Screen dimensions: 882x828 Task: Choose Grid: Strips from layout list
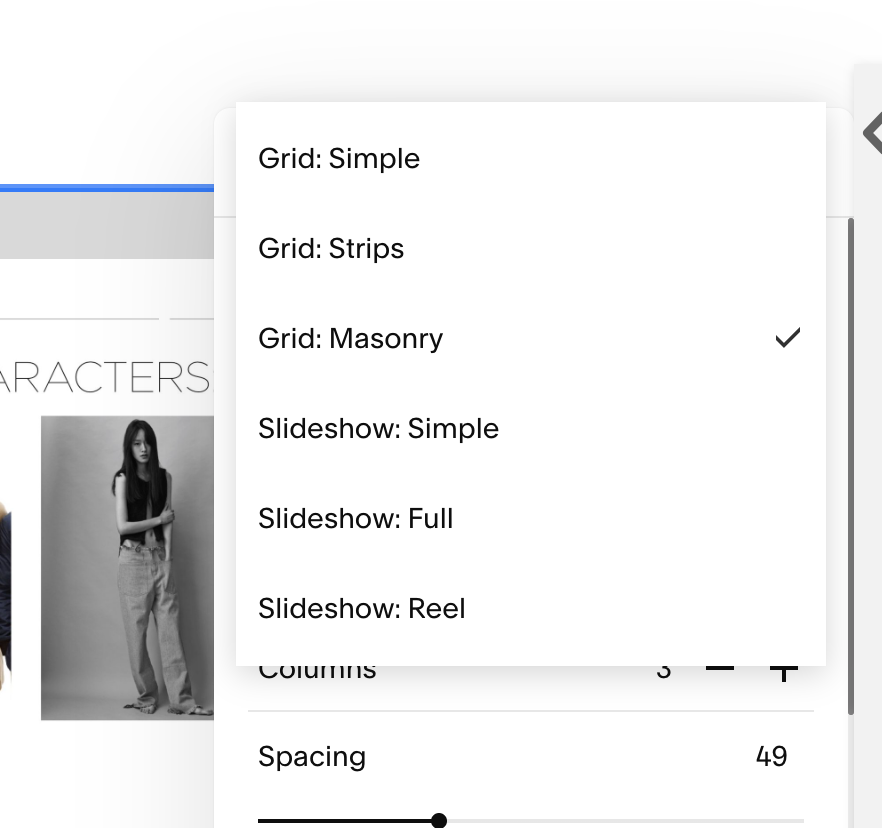(530, 249)
